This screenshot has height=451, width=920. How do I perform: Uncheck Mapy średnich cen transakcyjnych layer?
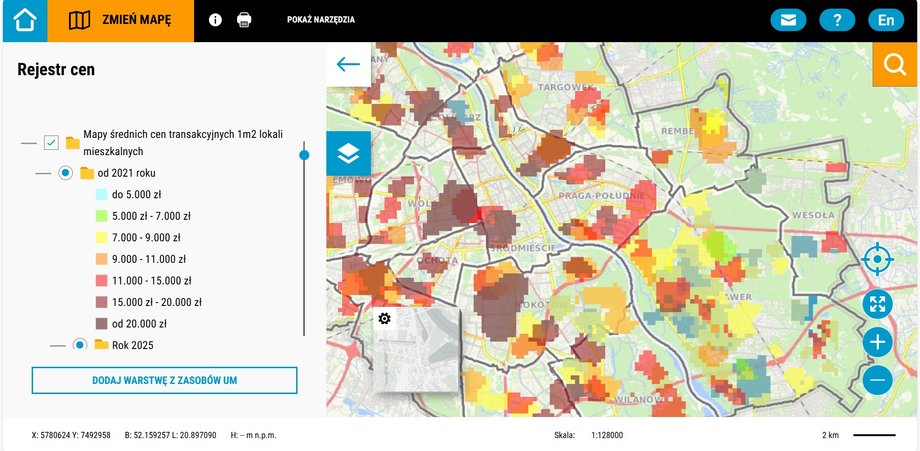click(x=52, y=143)
